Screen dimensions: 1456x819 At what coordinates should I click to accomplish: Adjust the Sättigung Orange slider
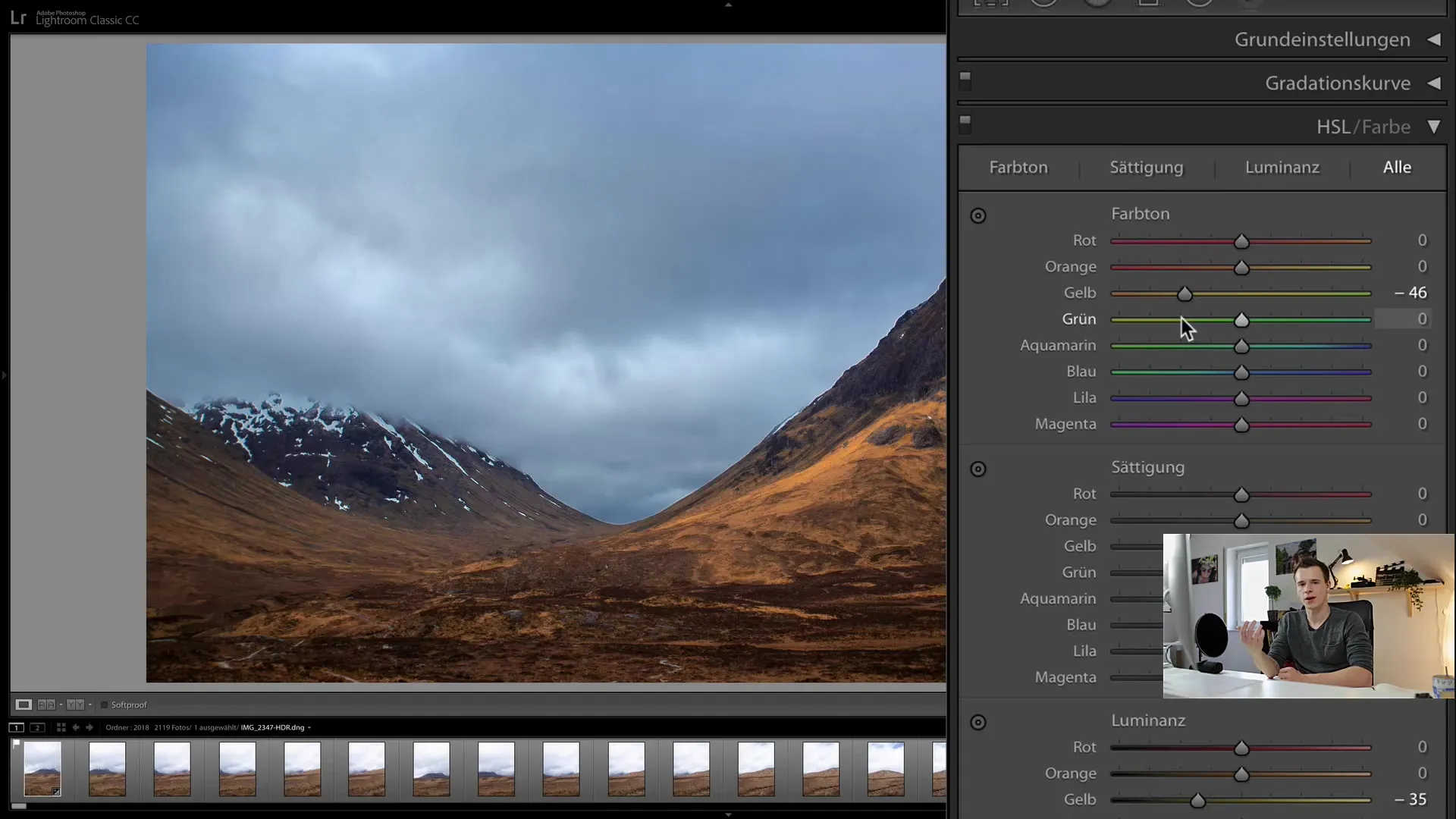[x=1241, y=521]
